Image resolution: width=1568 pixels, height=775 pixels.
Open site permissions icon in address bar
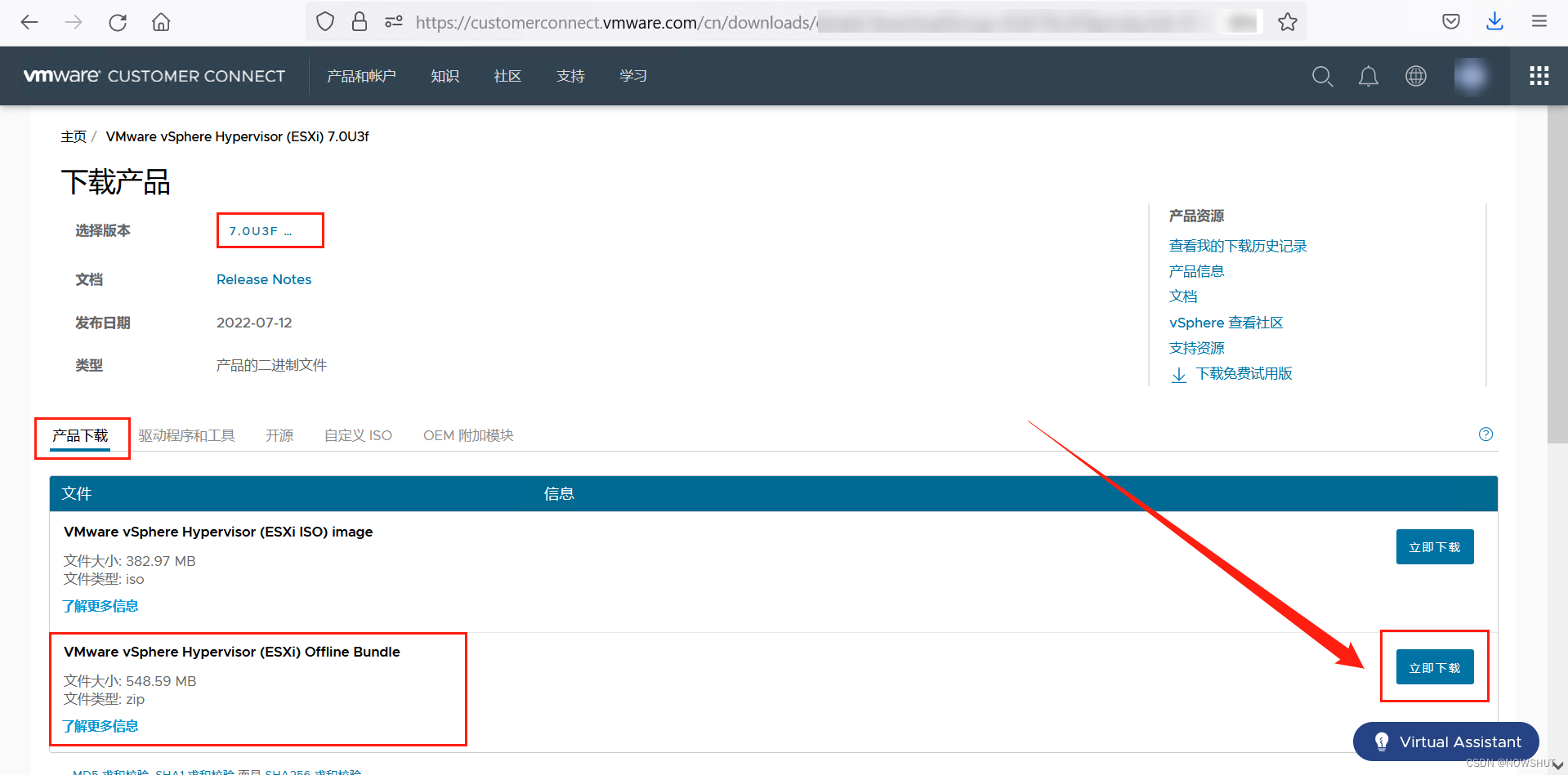coord(394,22)
